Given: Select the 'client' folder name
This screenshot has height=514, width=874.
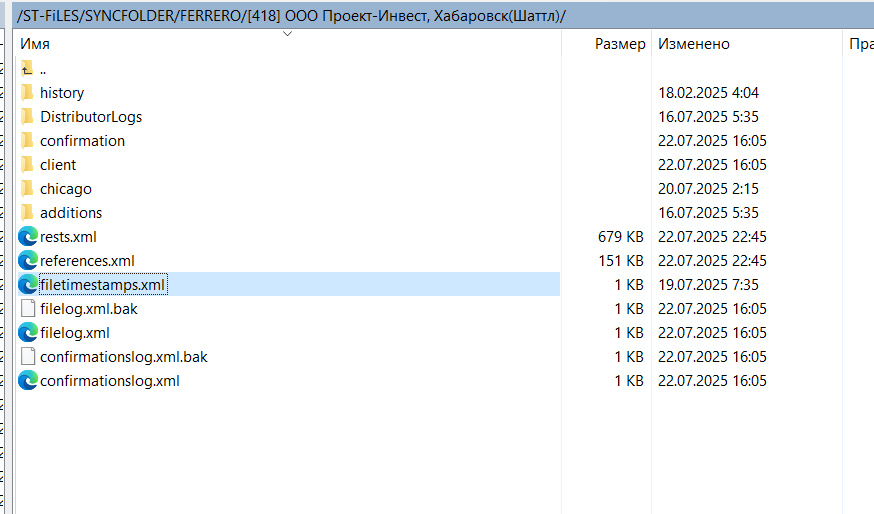Looking at the screenshot, I should (58, 164).
